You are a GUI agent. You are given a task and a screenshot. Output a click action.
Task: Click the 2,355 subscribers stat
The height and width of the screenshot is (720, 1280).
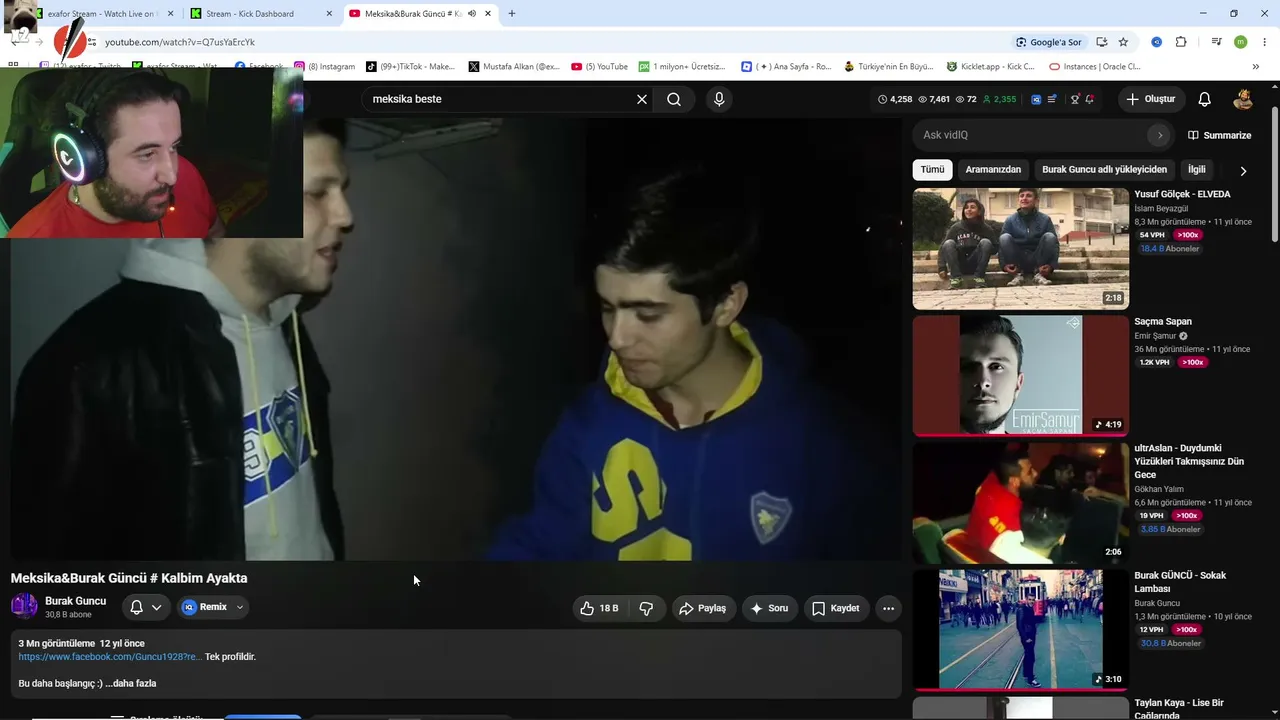pos(999,99)
